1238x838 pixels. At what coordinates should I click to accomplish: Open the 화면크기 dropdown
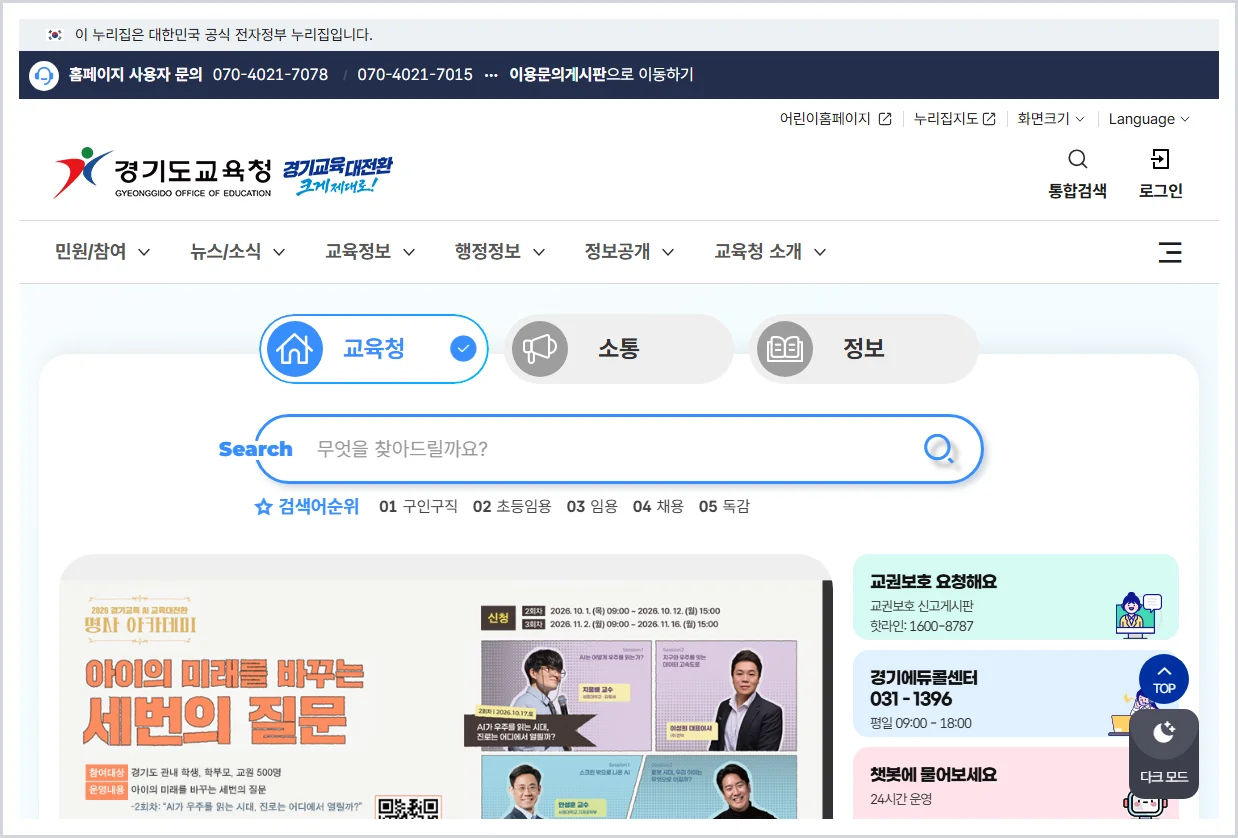[x=1051, y=119]
